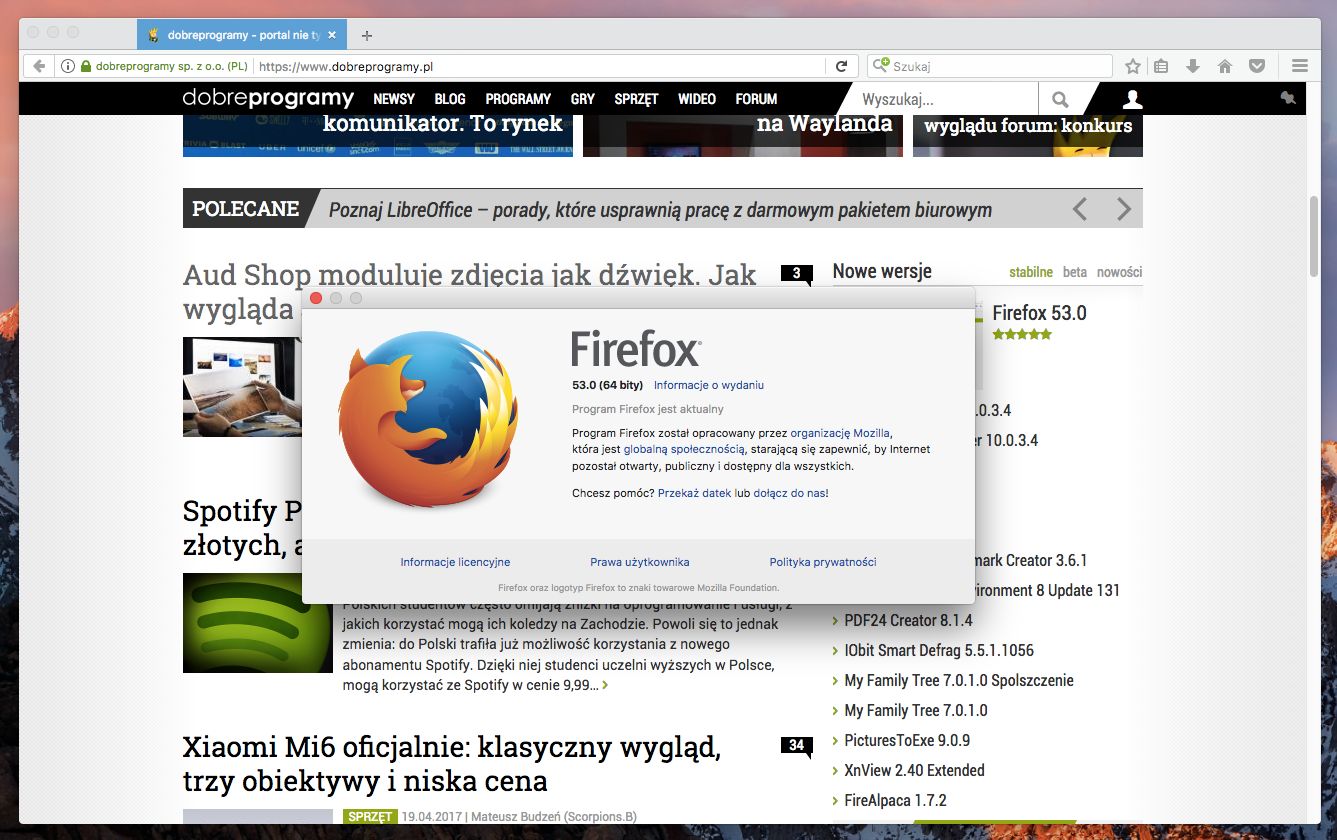This screenshot has height=840, width=1337.
Task: Open FORUM section
Action: pyautogui.click(x=756, y=99)
